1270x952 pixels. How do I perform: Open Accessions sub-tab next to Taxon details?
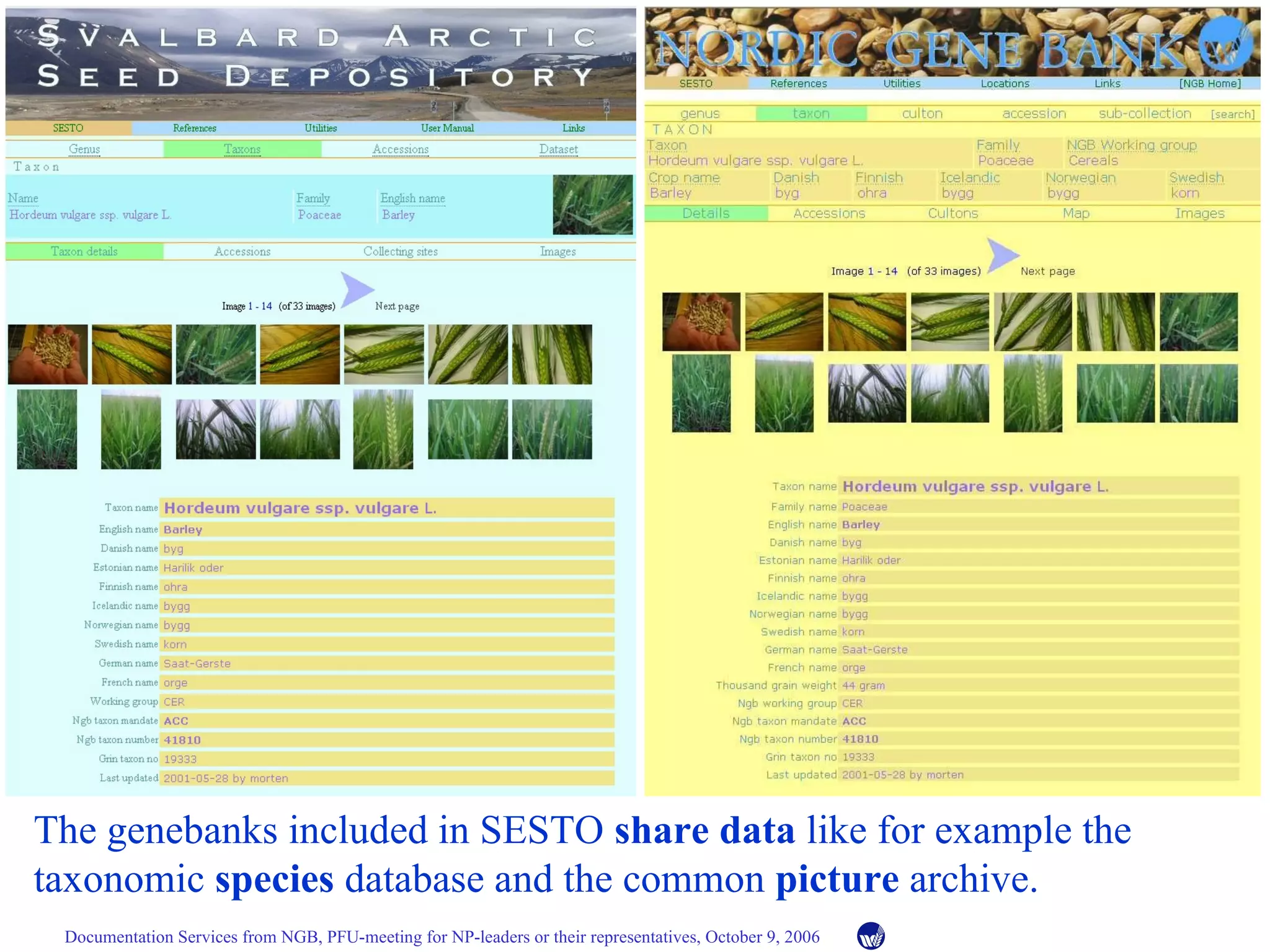point(242,252)
